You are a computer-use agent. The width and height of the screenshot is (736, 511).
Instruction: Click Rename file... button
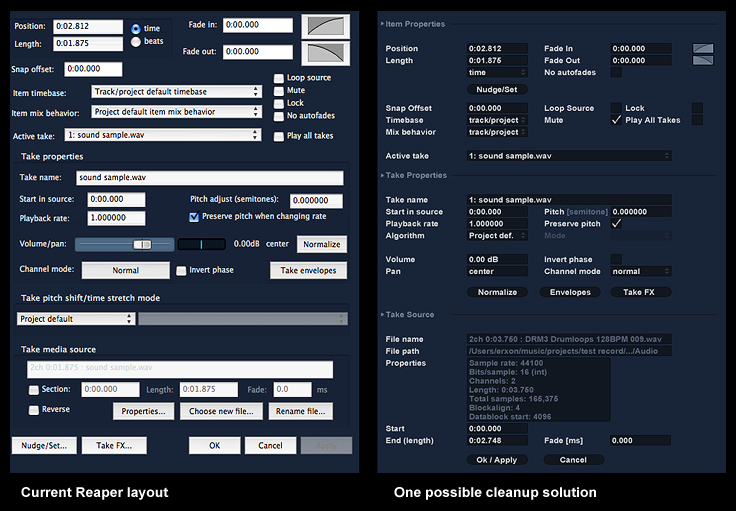tap(300, 412)
